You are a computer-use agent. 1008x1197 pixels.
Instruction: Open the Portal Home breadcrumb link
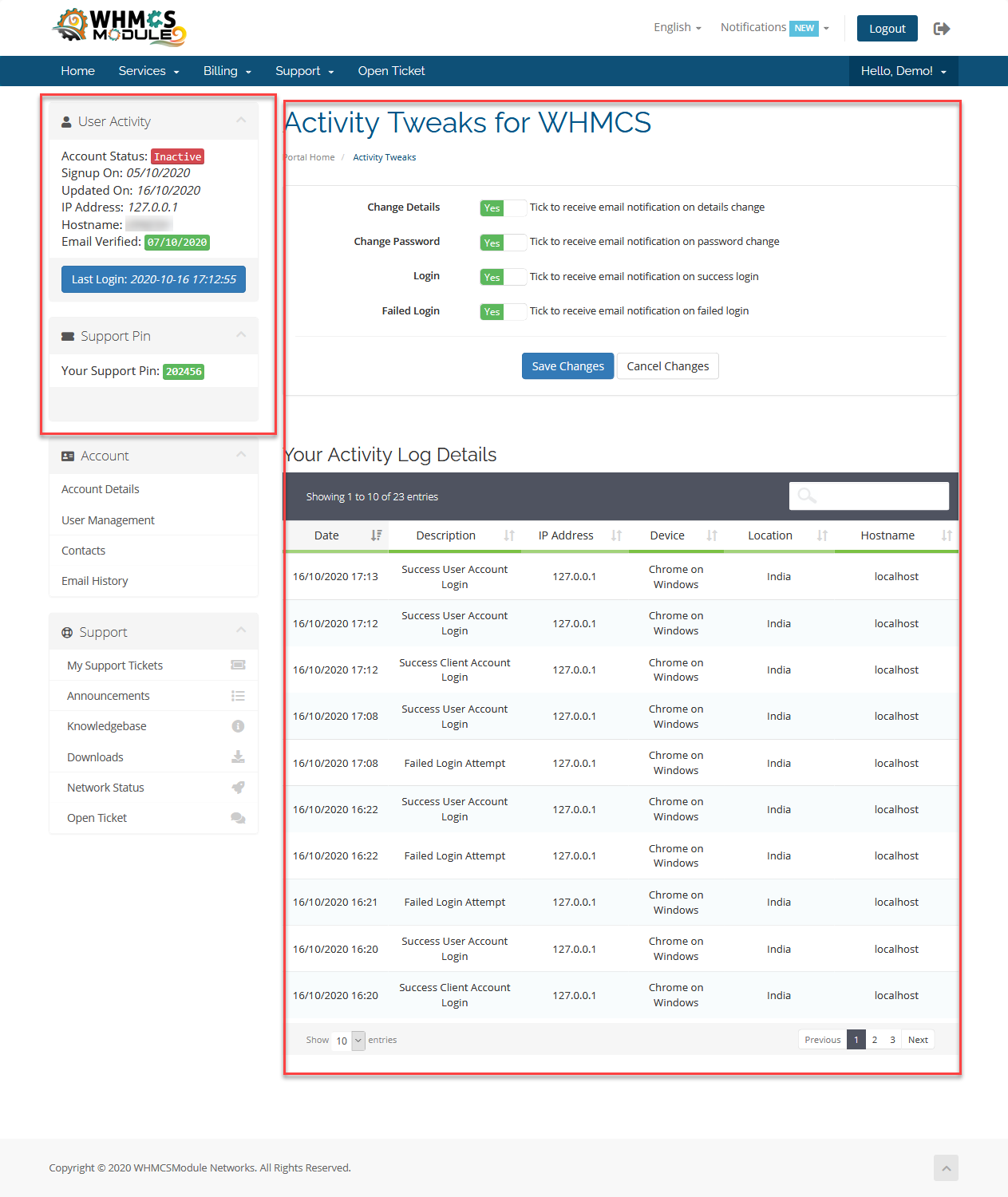pos(310,157)
